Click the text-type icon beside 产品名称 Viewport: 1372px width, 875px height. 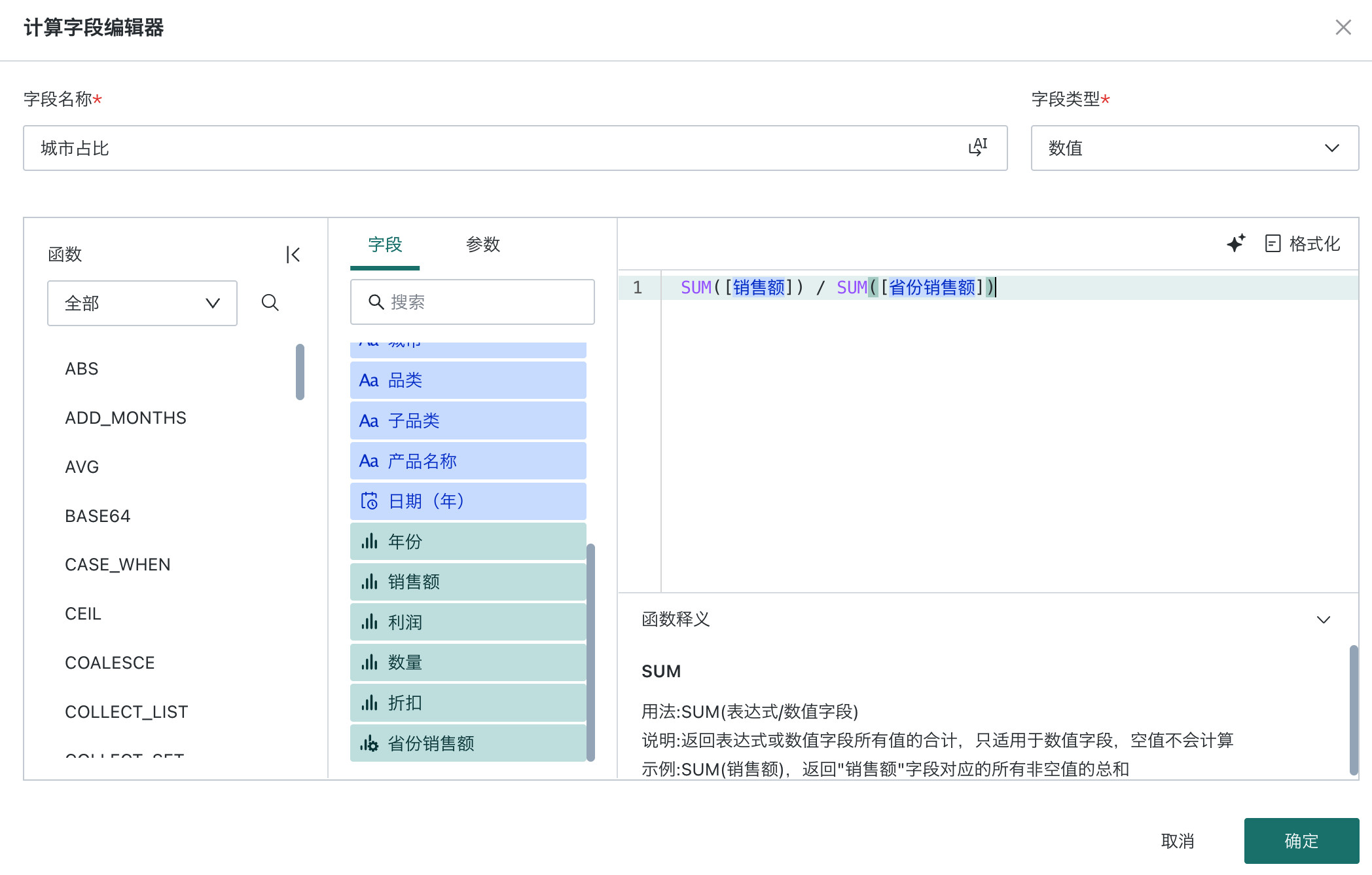(369, 461)
